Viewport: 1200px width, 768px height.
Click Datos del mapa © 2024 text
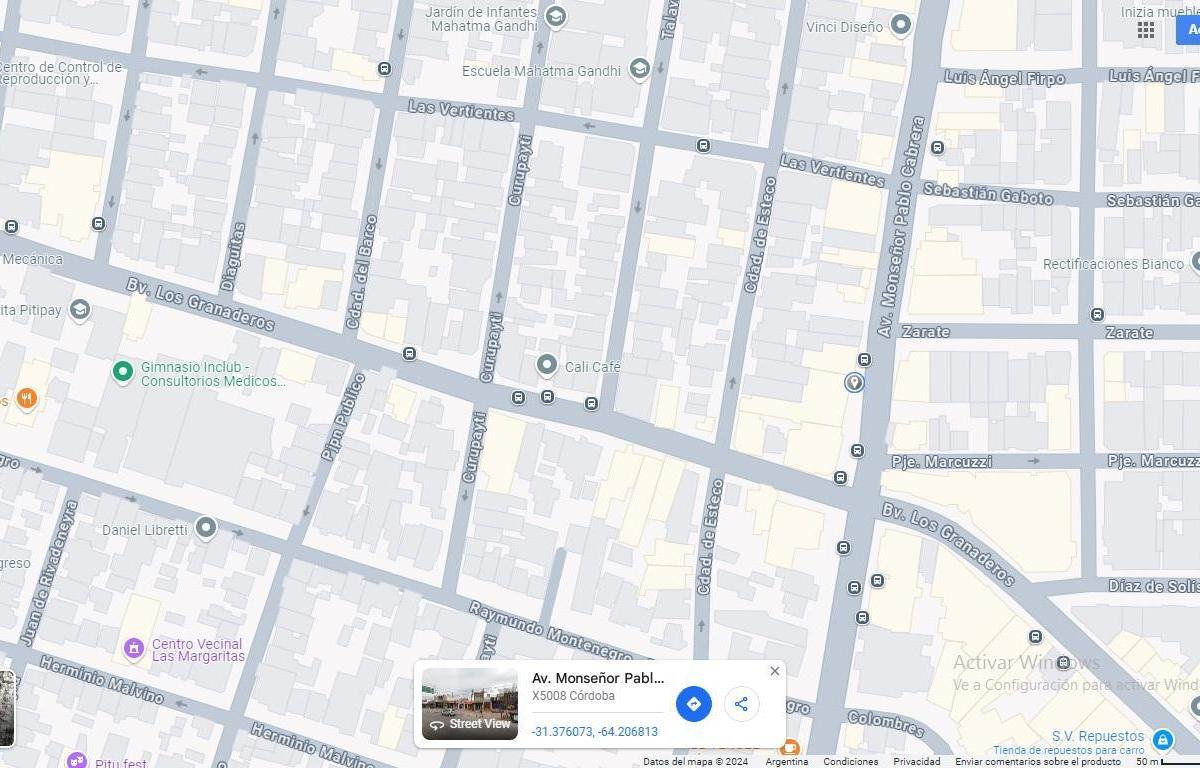695,762
